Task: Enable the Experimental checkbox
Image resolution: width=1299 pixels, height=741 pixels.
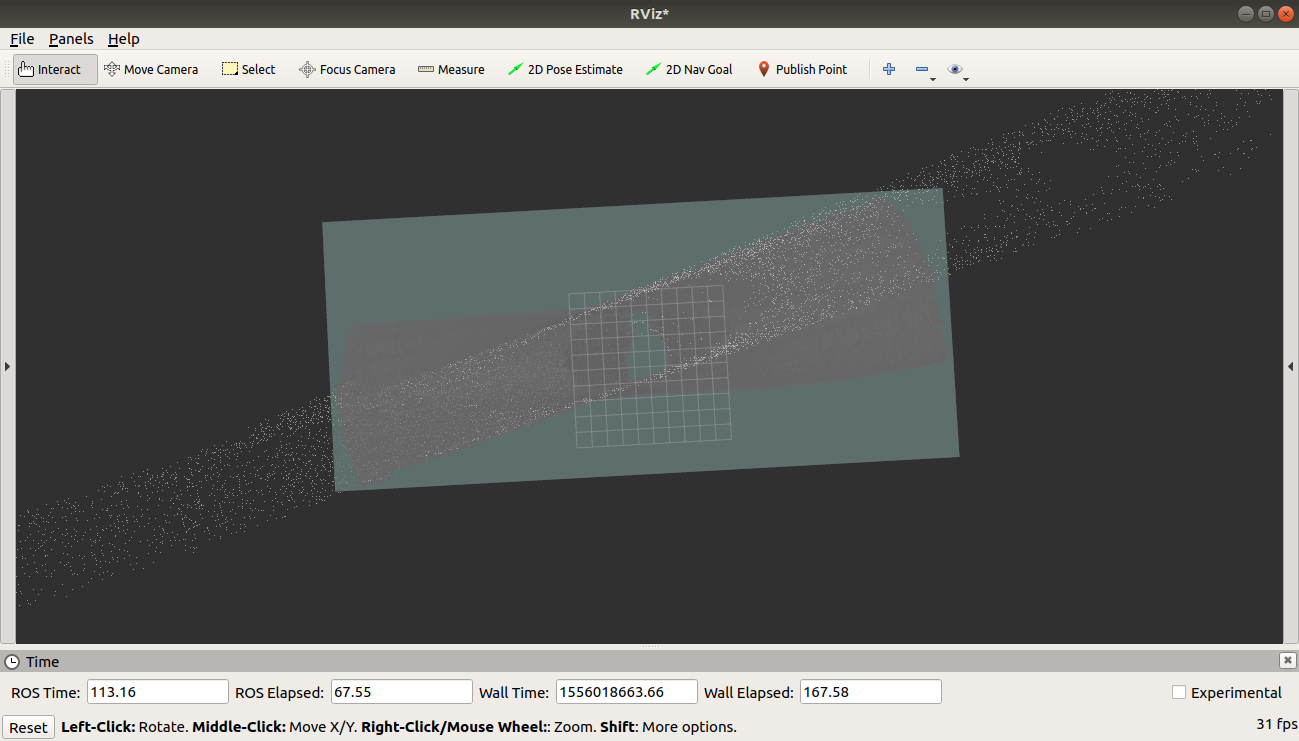Action: click(x=1179, y=692)
